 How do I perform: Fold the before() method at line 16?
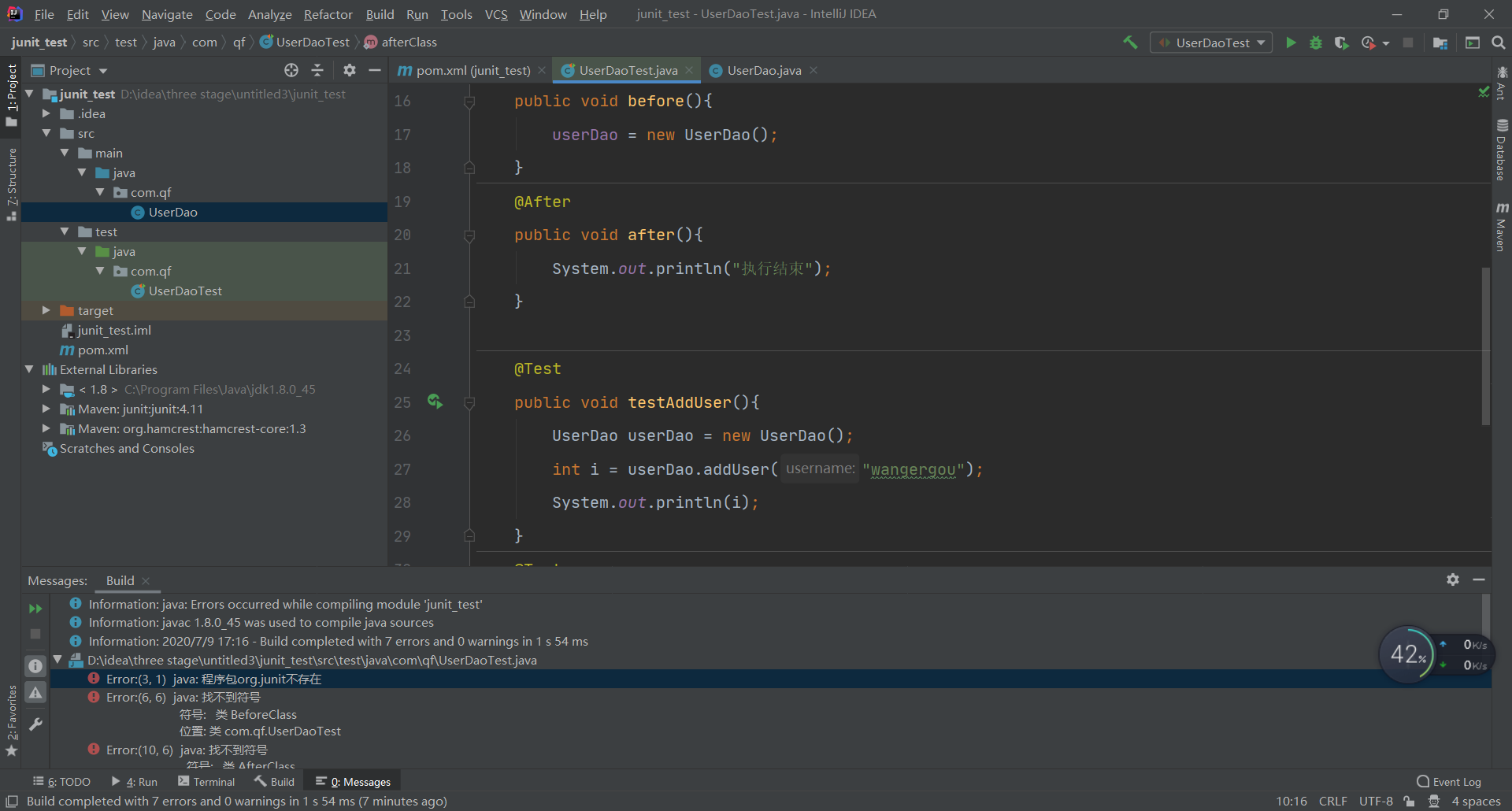469,102
